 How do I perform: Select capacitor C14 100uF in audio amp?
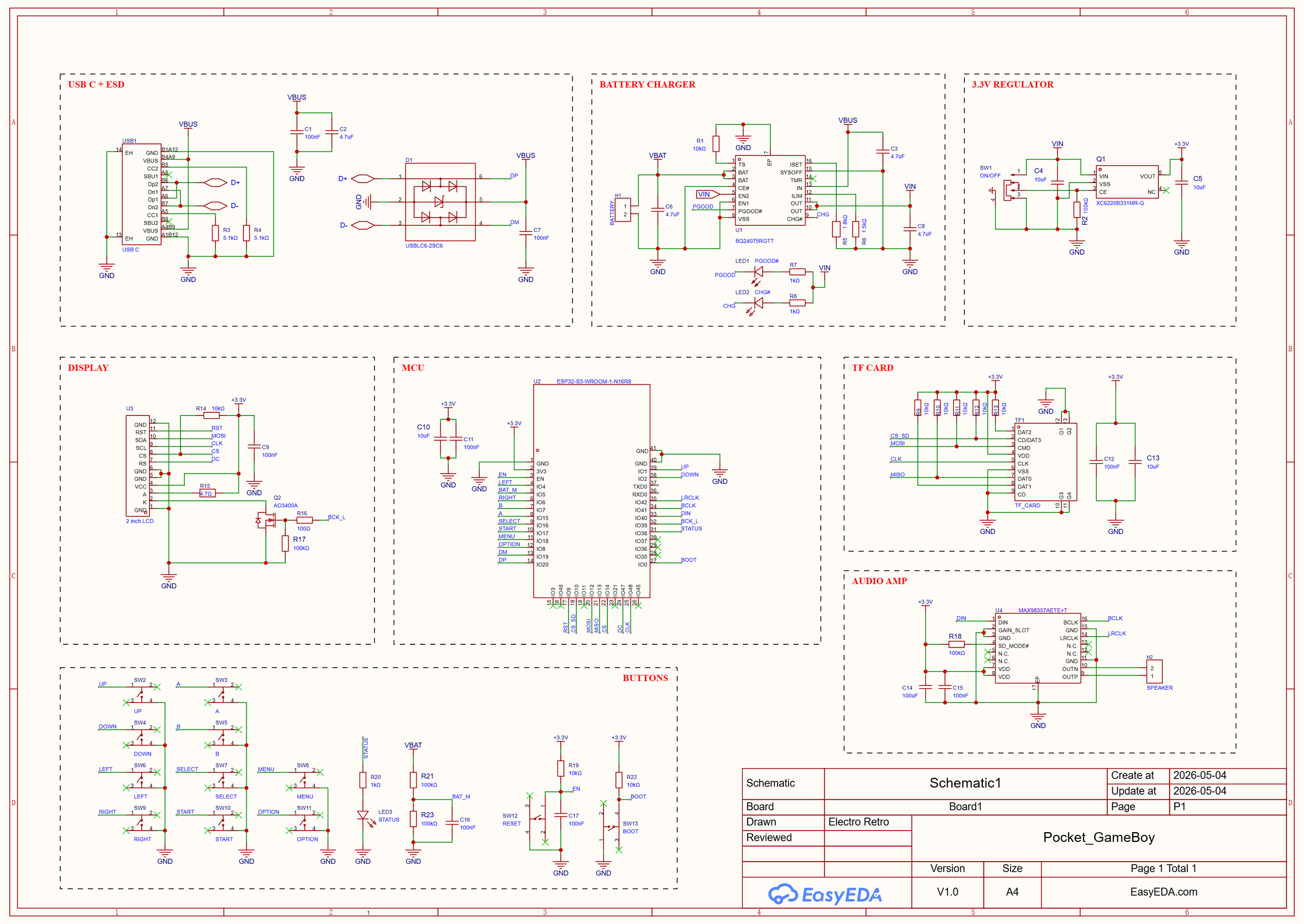(x=926, y=688)
